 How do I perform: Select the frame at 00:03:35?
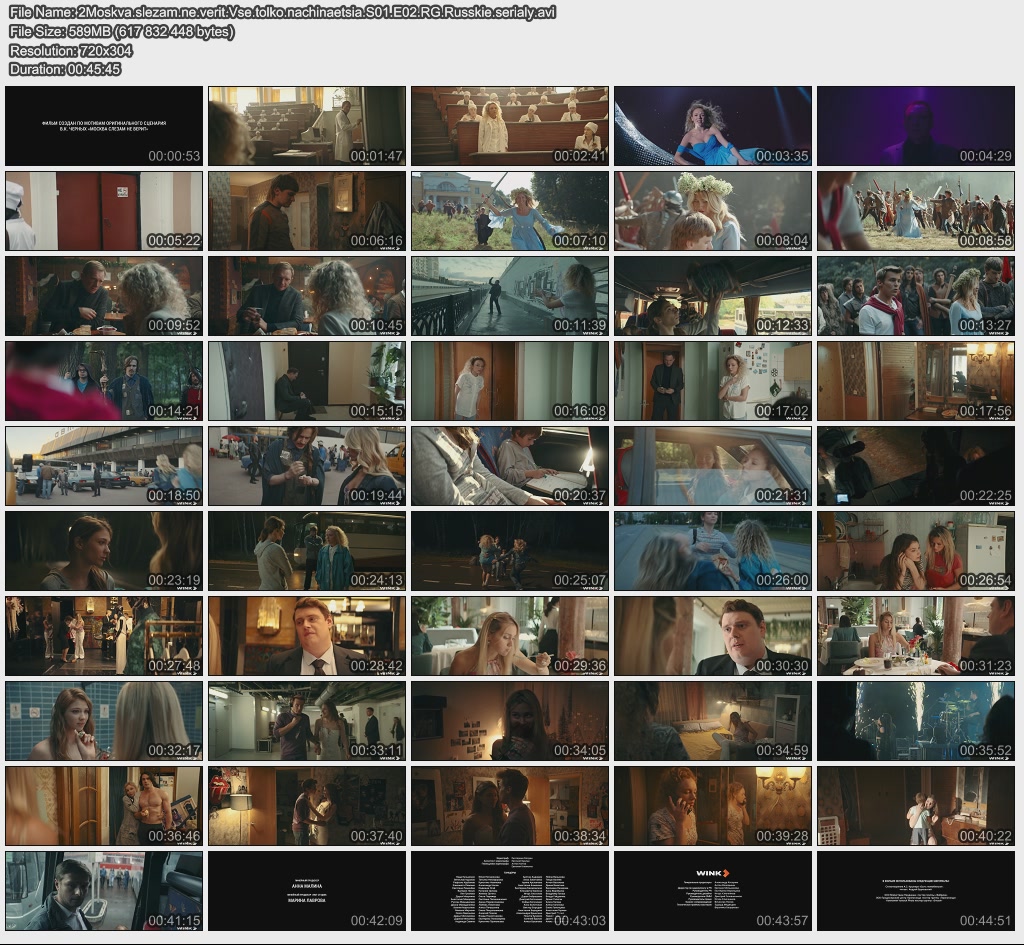click(712, 126)
